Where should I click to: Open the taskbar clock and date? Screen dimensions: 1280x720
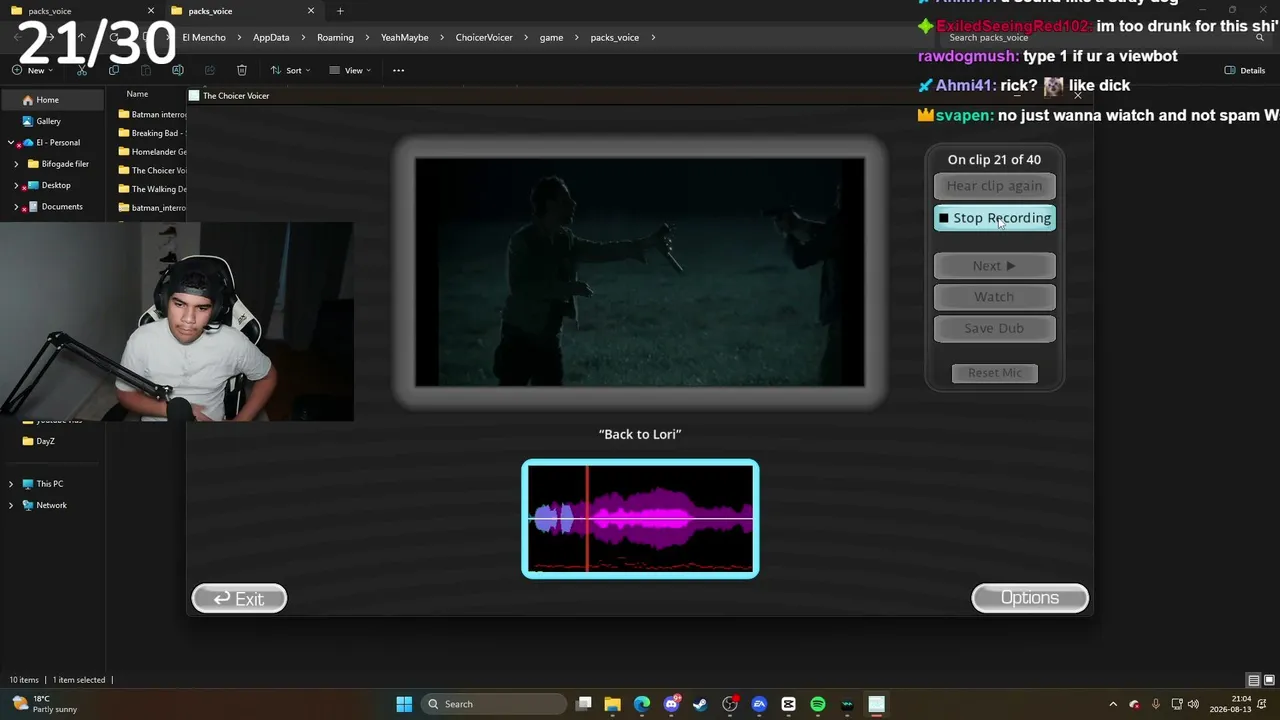[x=1230, y=704]
